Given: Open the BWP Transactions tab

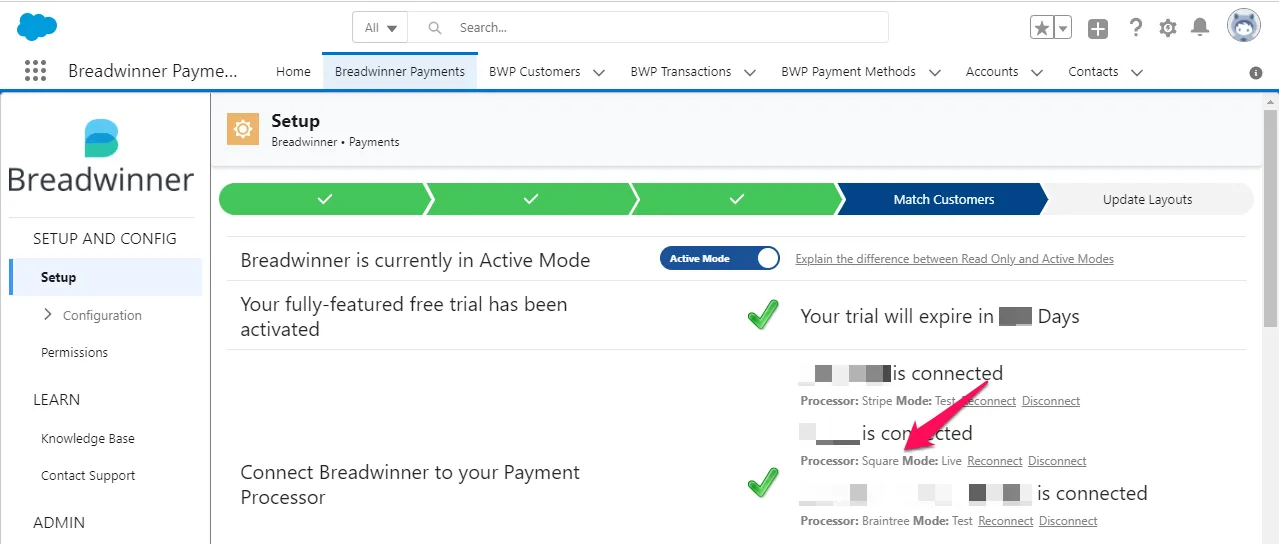Looking at the screenshot, I should 681,72.
